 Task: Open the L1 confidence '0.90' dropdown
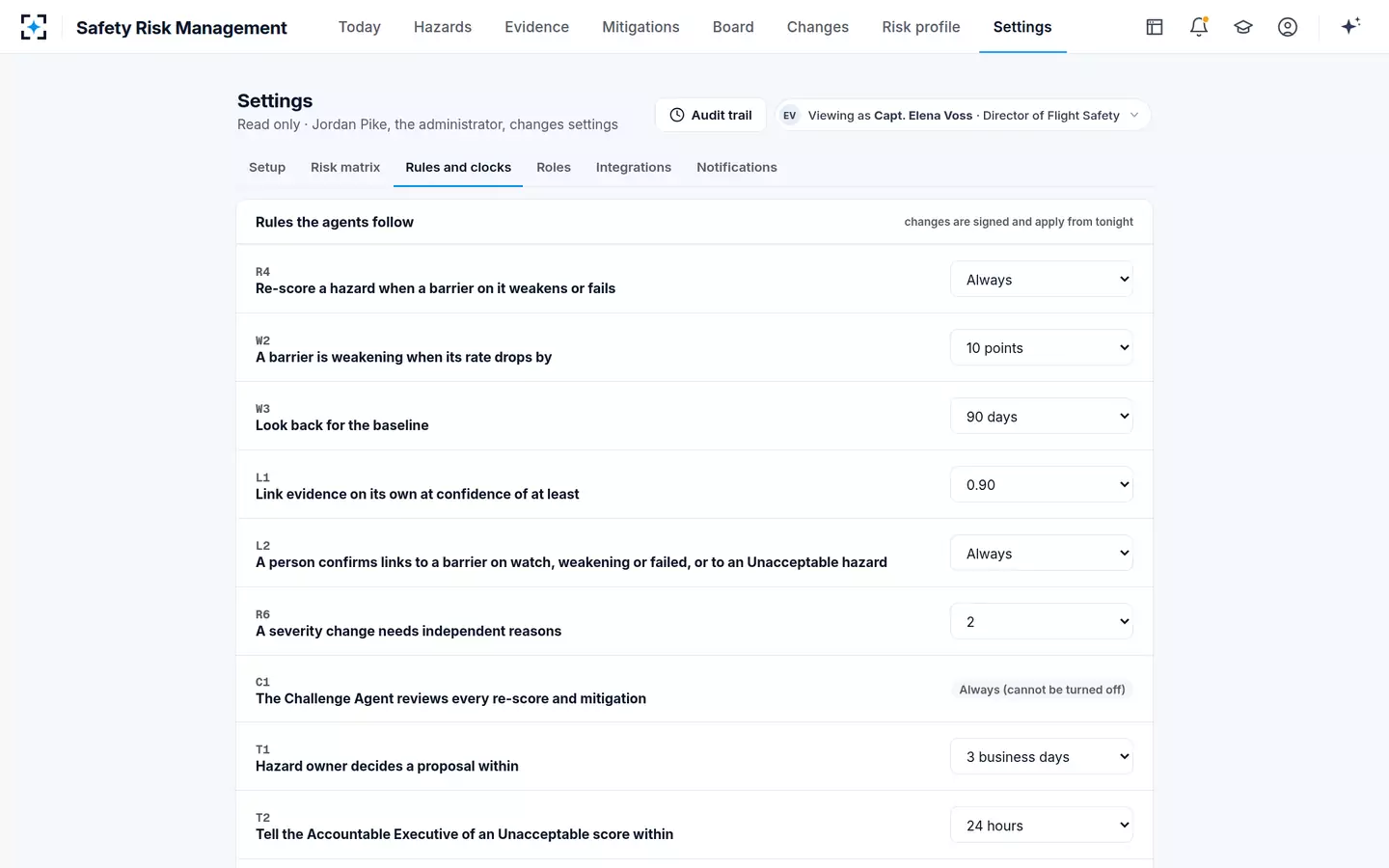coord(1042,485)
